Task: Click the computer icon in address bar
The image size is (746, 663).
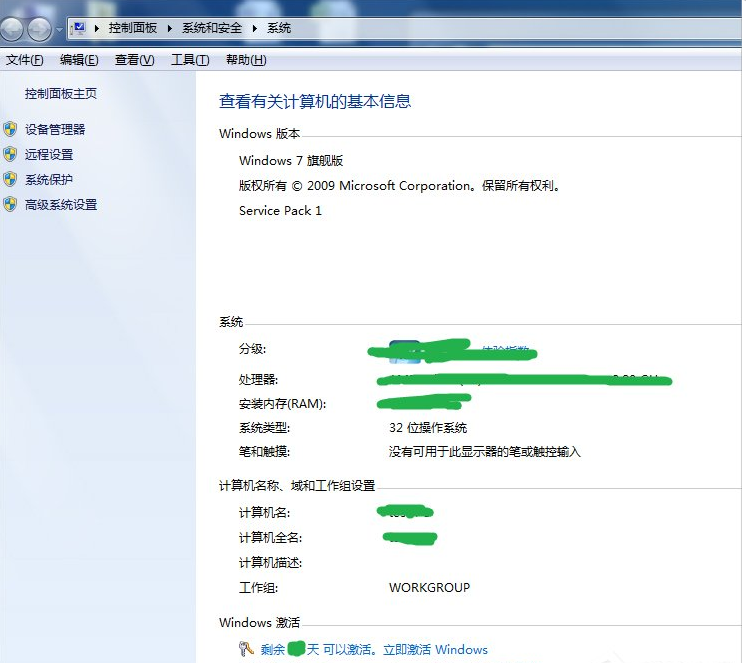Action: click(x=78, y=28)
